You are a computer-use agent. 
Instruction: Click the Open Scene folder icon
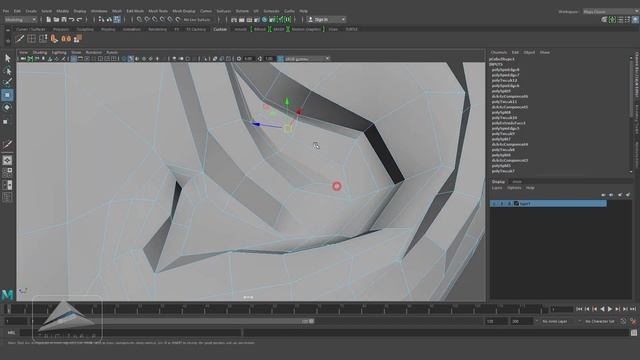coord(56,19)
